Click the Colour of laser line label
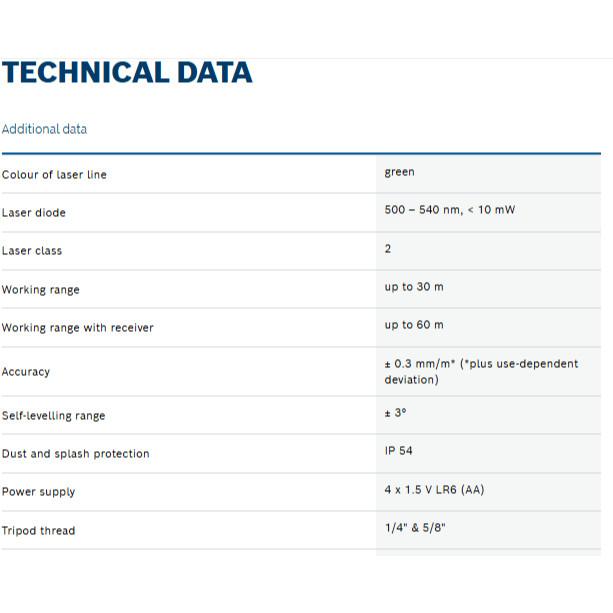 [x=54, y=175]
